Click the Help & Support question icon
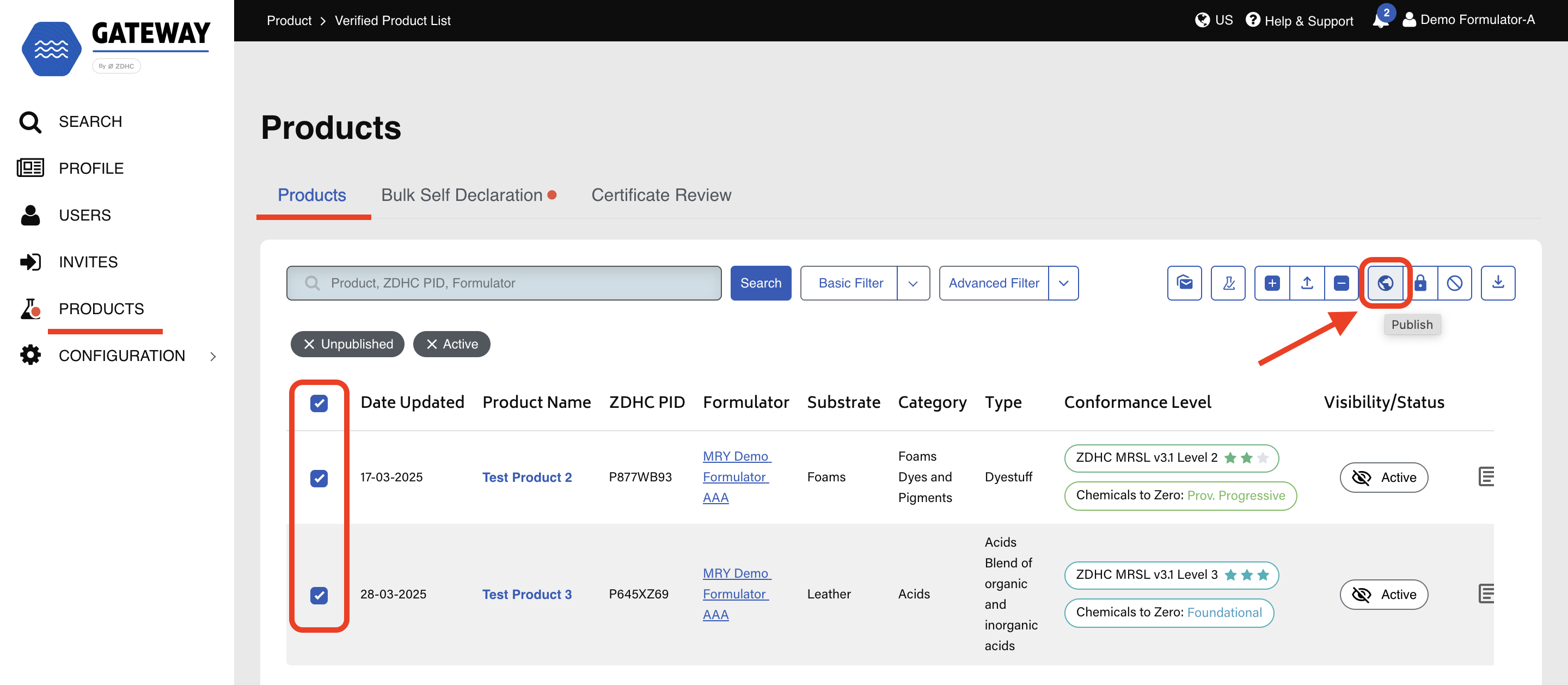The image size is (1568, 685). tap(1253, 20)
